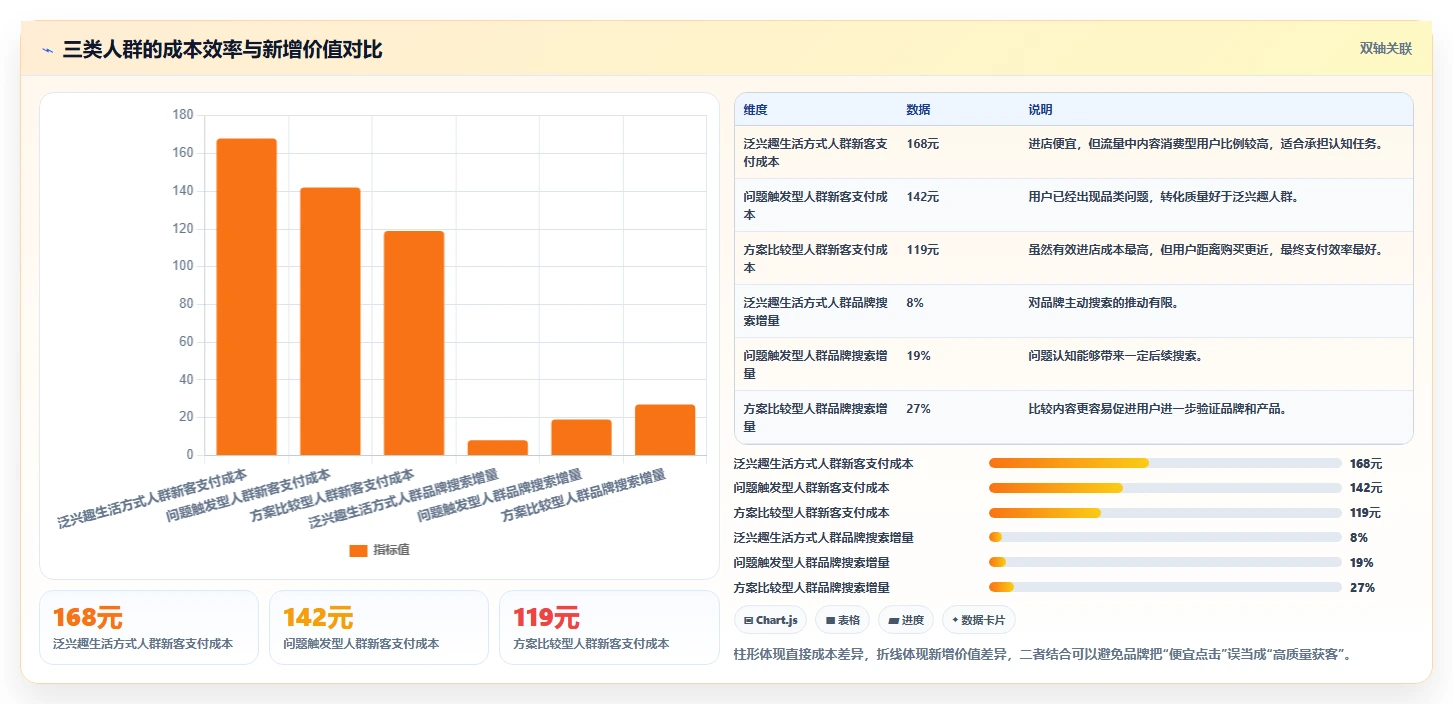Click the 19% progress bar

(x=1165, y=562)
